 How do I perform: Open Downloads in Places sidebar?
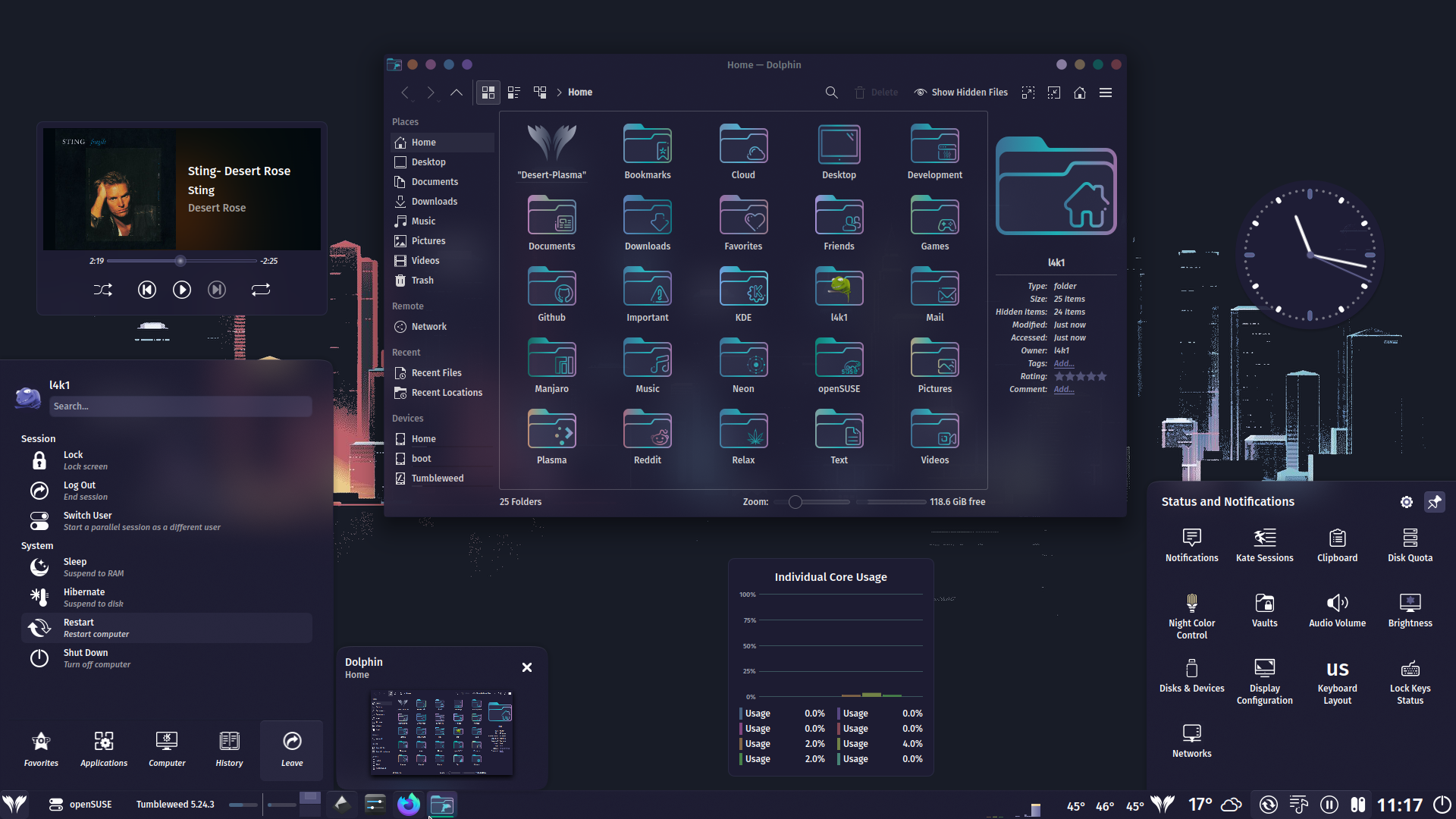pos(442,202)
